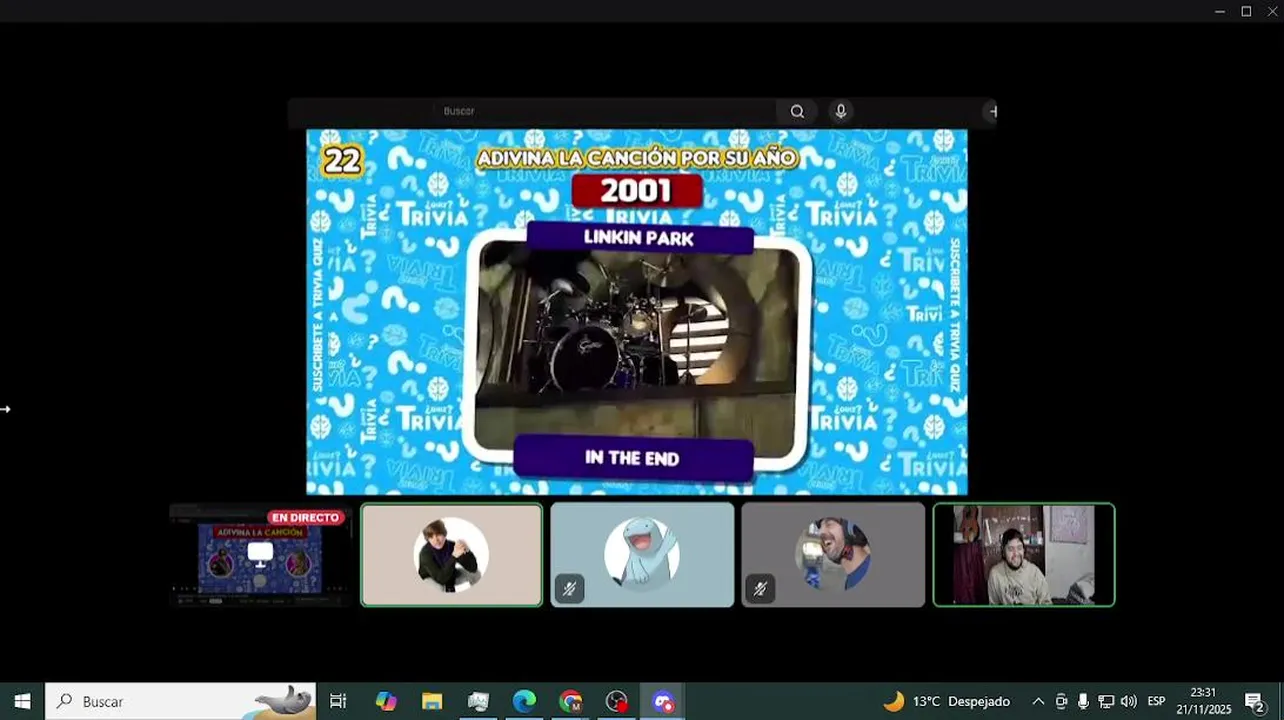This screenshot has height=720, width=1284.
Task: Click the Meet Now tray icon
Action: click(x=1061, y=701)
